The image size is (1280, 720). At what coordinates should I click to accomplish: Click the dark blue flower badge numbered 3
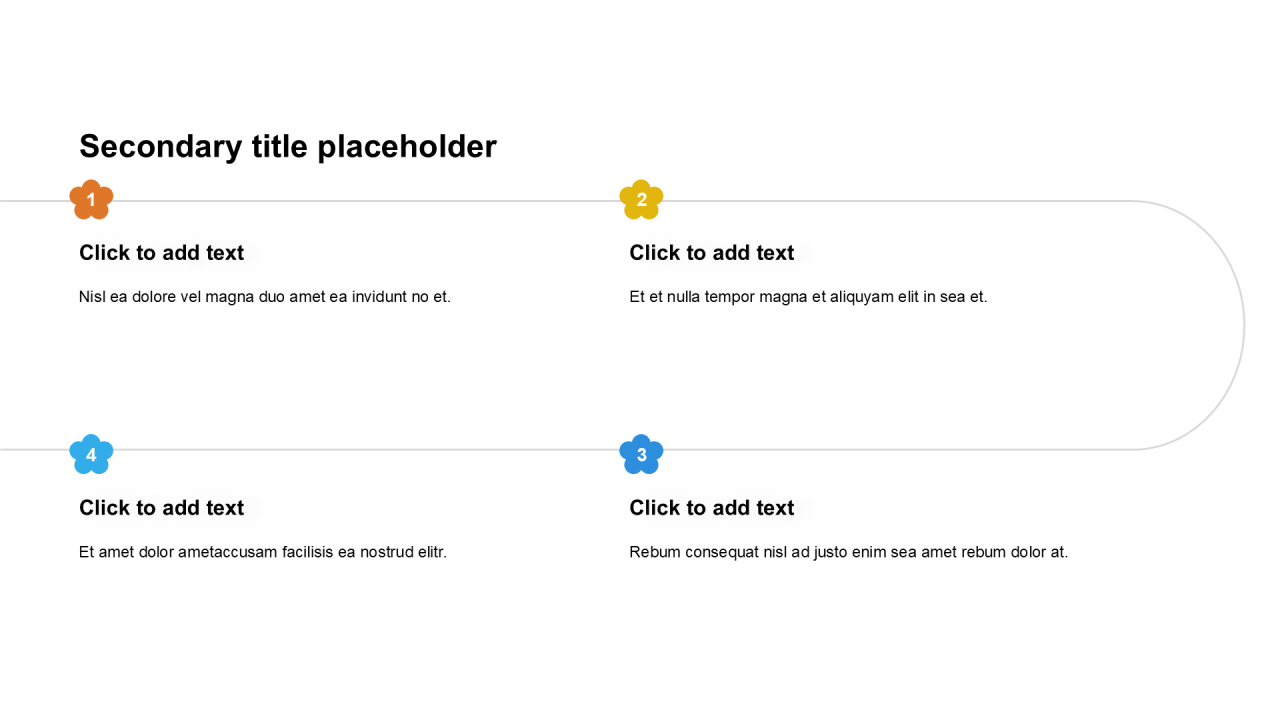tap(641, 455)
